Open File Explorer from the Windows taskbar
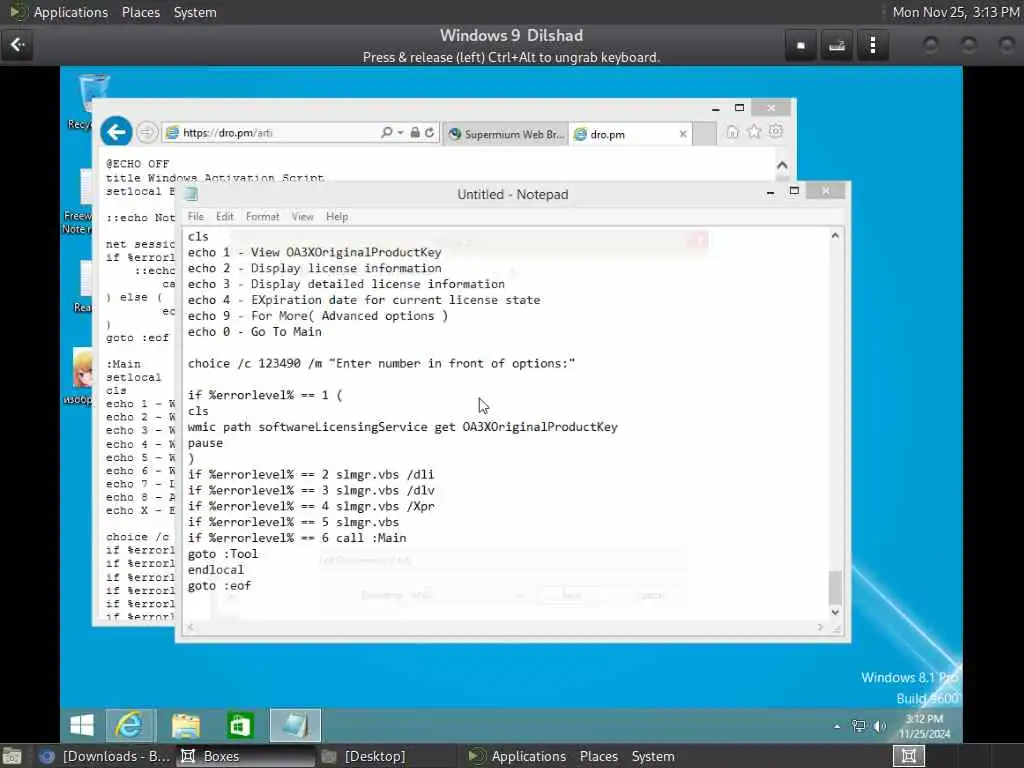Viewport: 1024px width, 768px height. click(185, 725)
